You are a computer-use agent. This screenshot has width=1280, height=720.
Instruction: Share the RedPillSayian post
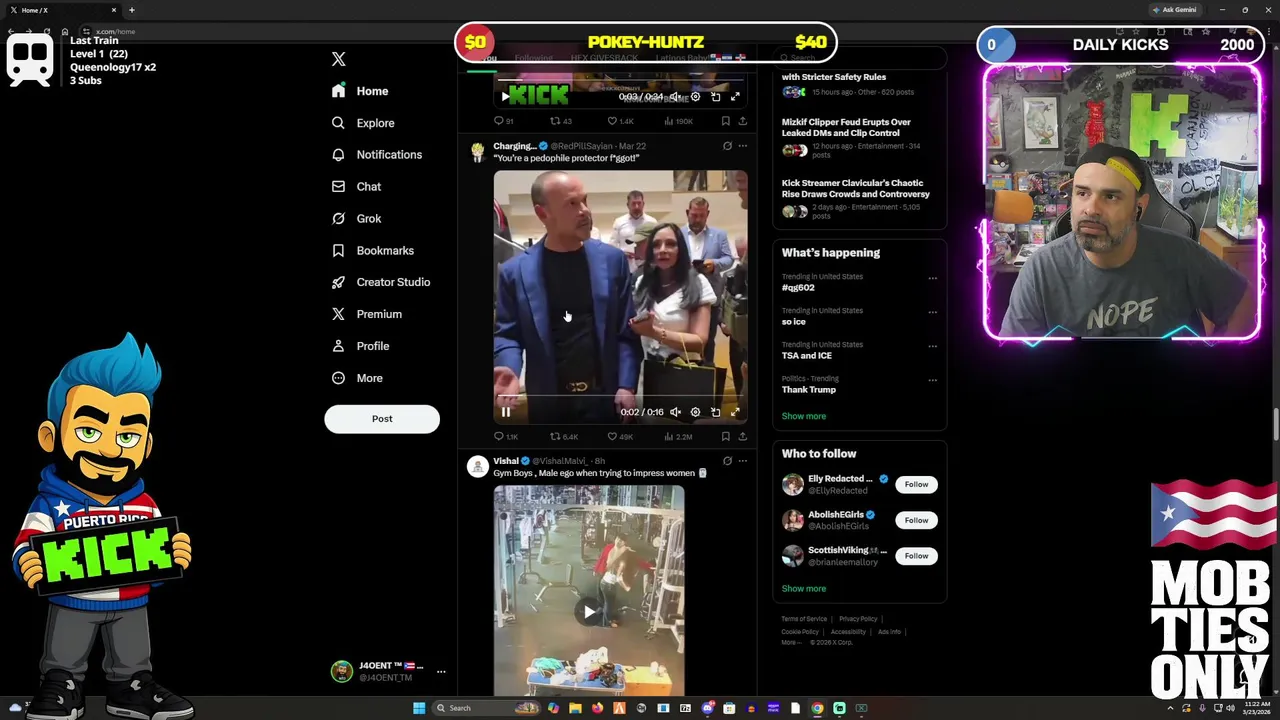tap(742, 437)
